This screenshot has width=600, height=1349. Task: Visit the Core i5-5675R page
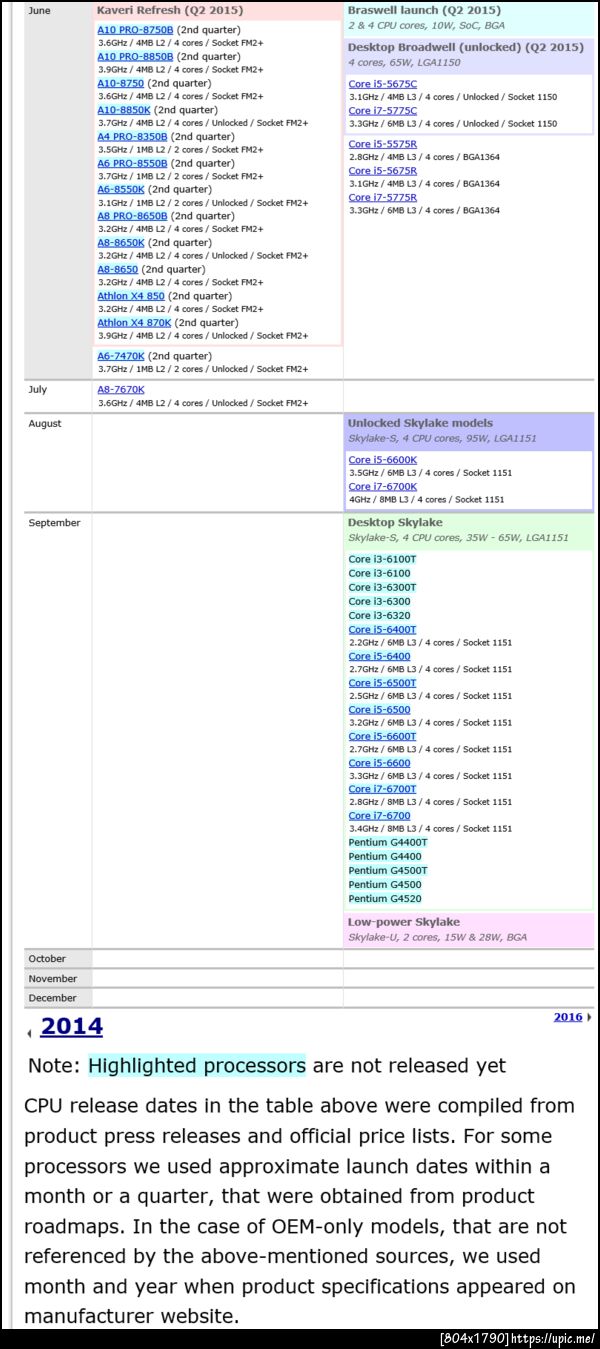(x=383, y=171)
